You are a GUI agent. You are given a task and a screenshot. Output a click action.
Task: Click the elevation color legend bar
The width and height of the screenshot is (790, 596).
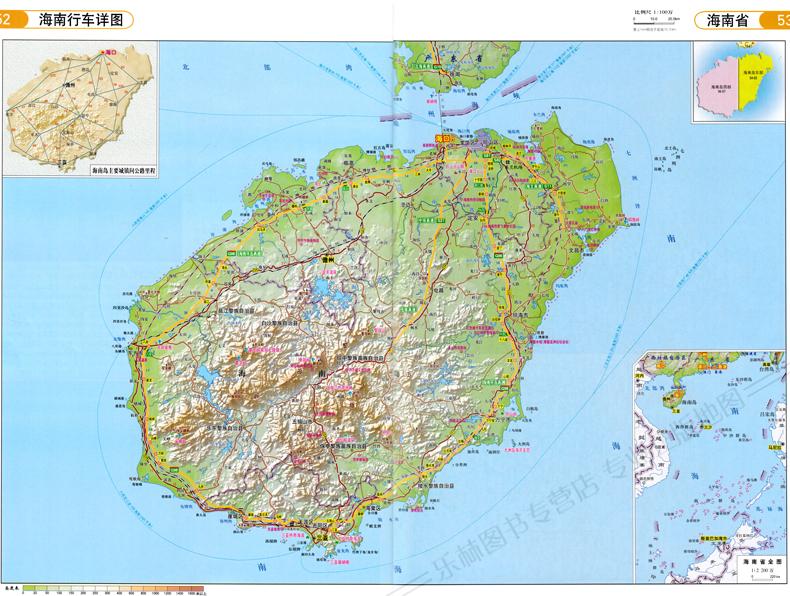[113, 588]
